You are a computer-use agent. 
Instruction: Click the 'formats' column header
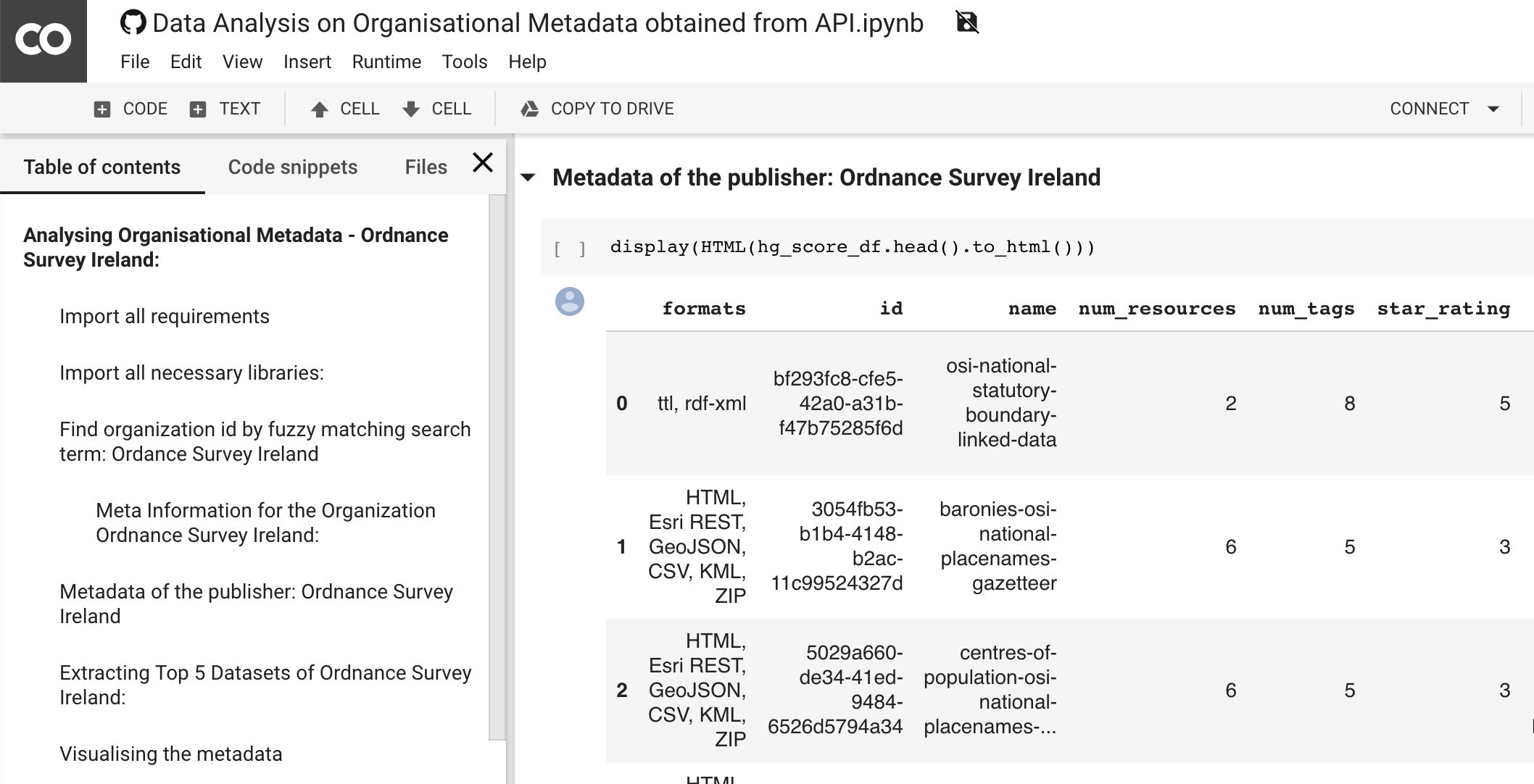coord(704,309)
